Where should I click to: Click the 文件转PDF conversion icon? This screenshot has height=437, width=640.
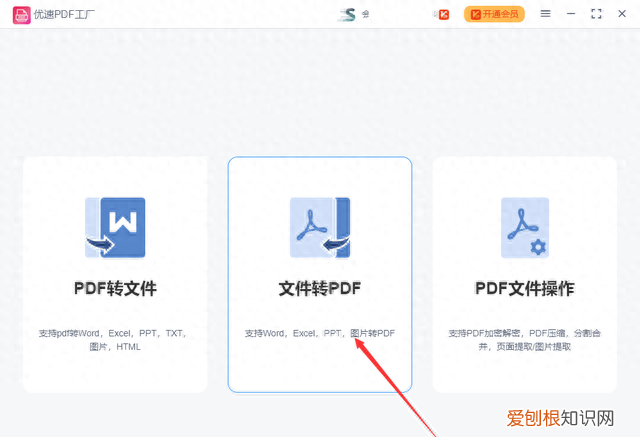[x=320, y=227]
